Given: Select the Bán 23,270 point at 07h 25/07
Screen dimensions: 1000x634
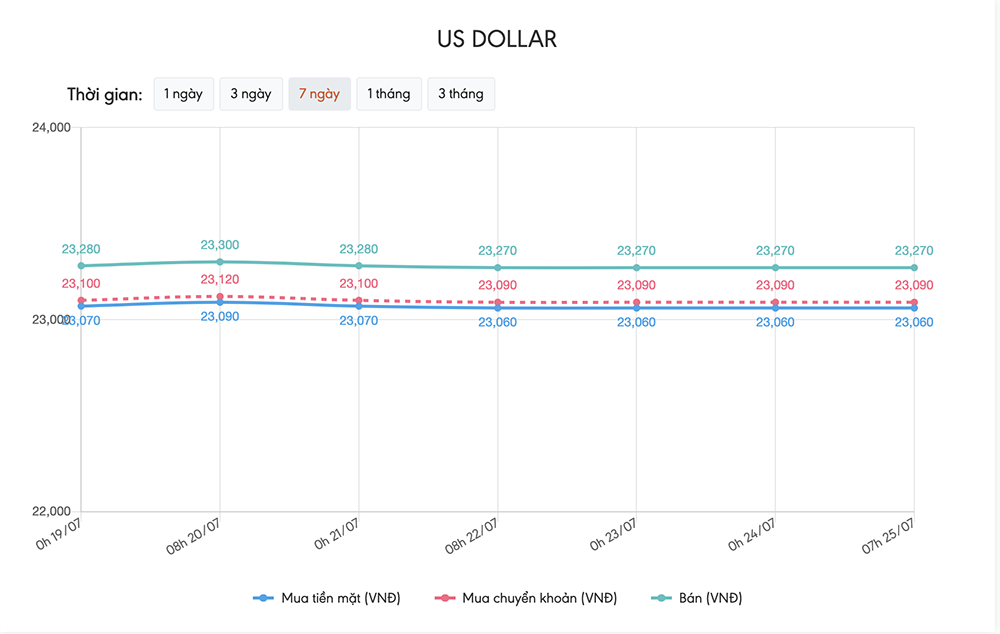Looking at the screenshot, I should pyautogui.click(x=914, y=268).
